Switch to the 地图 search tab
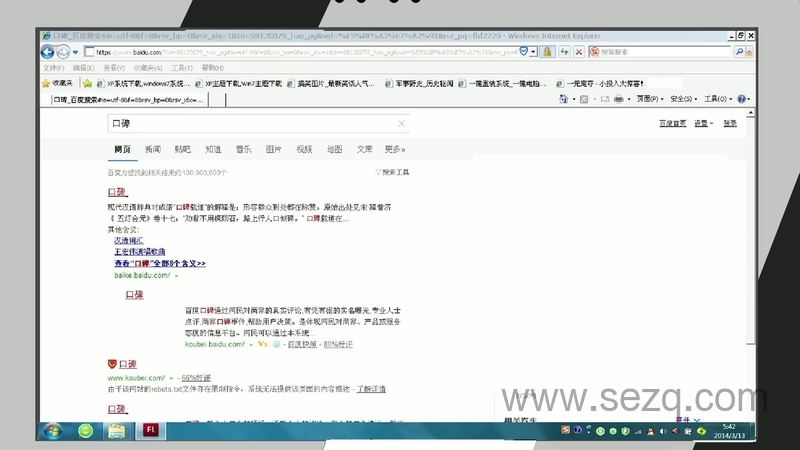 pos(334,149)
